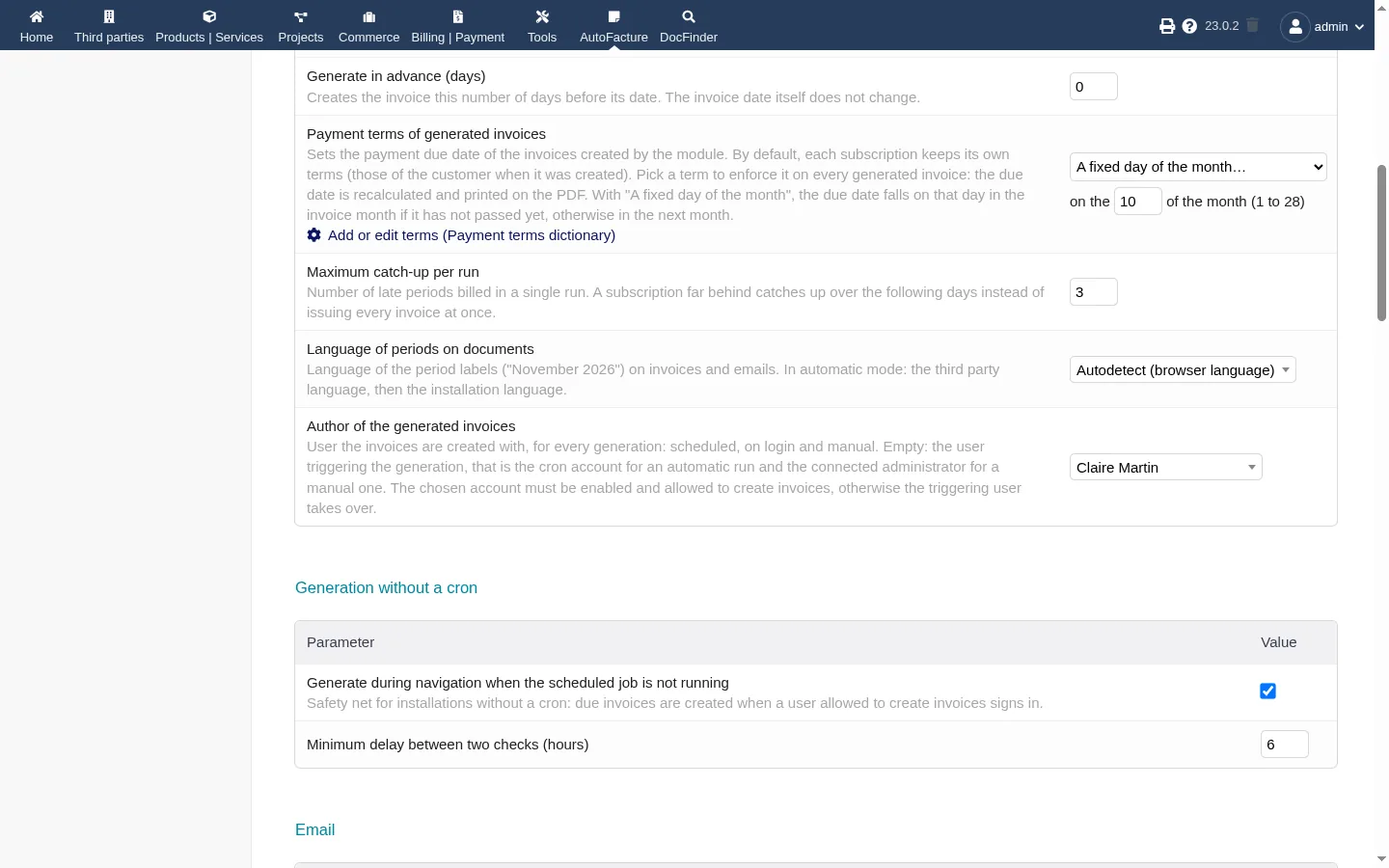Click Language of periods on documents label
The height and width of the screenshot is (868, 1389).
(421, 349)
